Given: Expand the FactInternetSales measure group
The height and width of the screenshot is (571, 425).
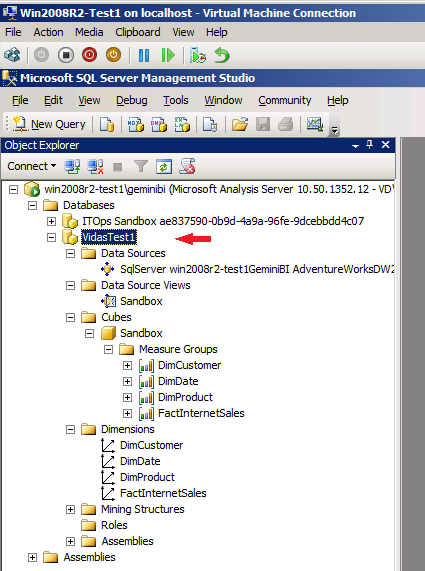Looking at the screenshot, I should (x=127, y=413).
